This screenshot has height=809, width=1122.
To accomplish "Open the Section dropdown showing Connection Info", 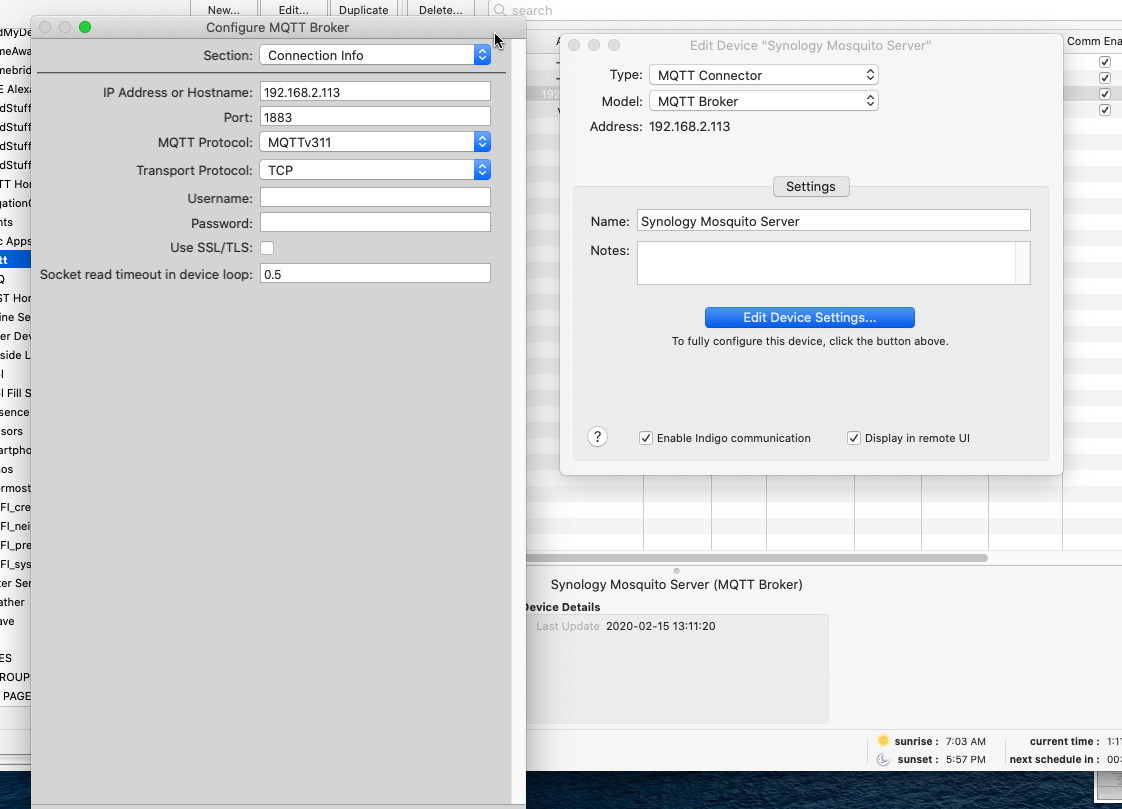I will (375, 55).
